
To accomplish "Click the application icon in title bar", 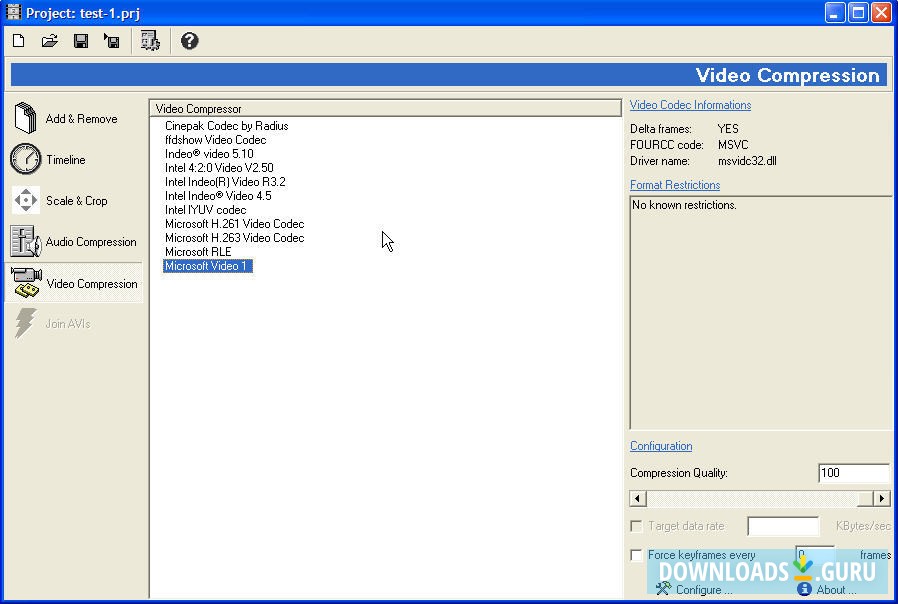I will coord(13,12).
